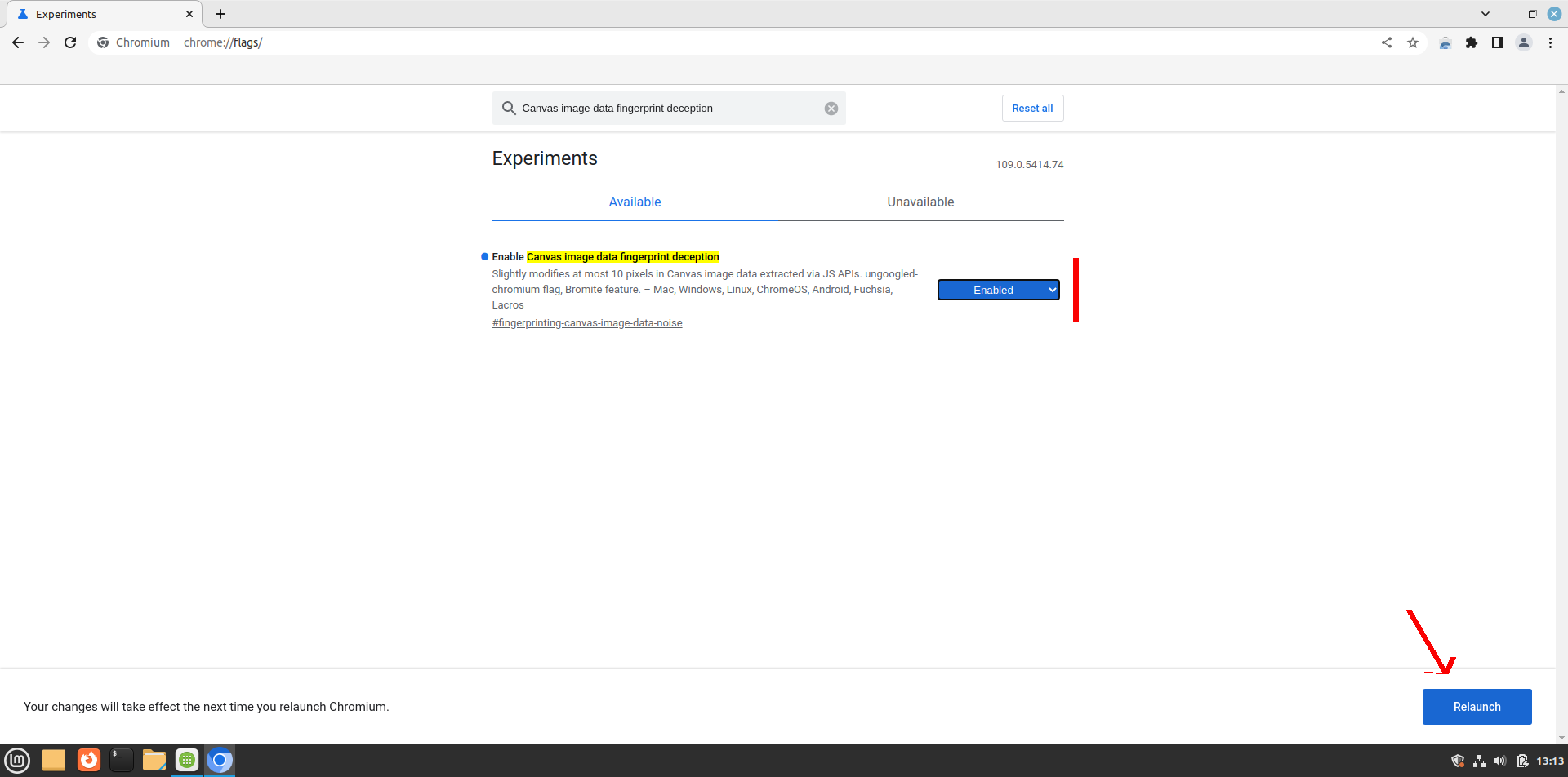This screenshot has width=1568, height=777.
Task: Open the share page icon
Action: [1387, 42]
